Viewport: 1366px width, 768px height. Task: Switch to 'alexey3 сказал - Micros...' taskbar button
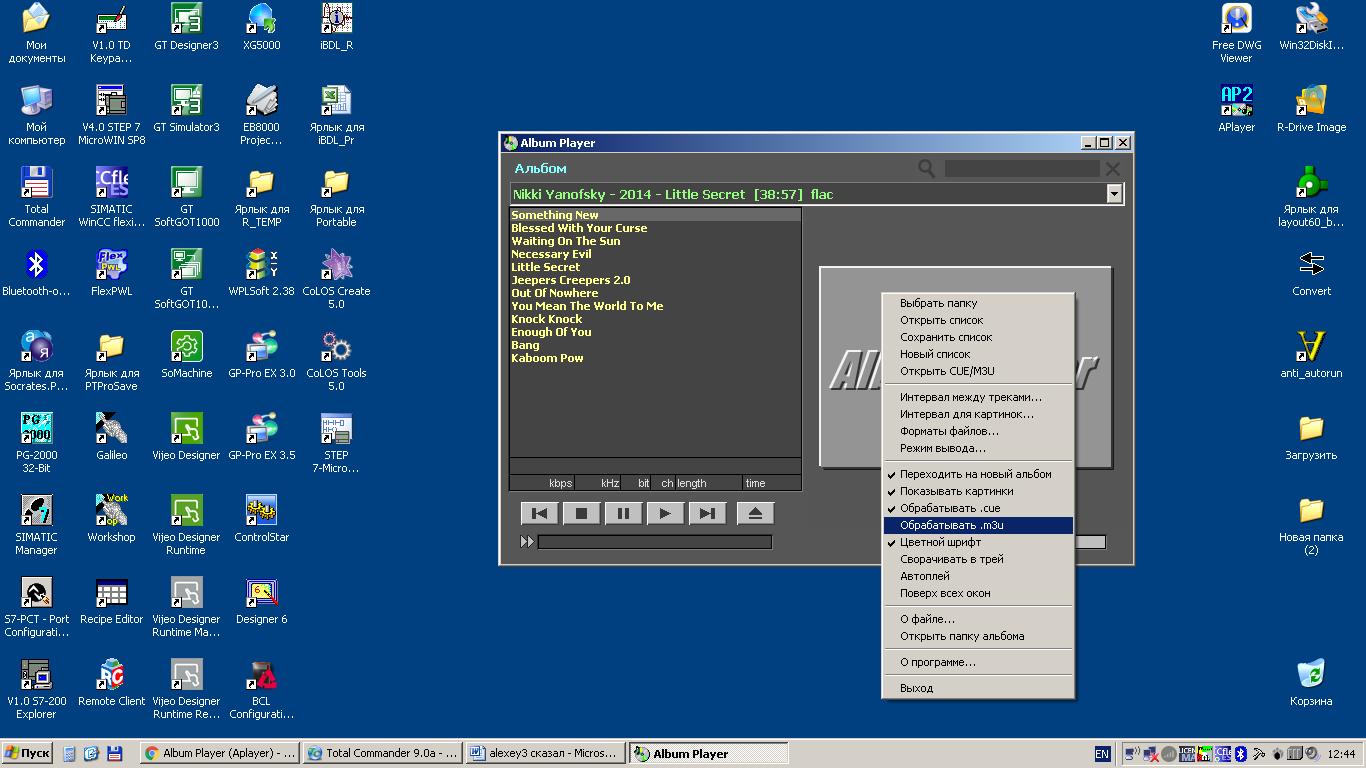[545, 754]
